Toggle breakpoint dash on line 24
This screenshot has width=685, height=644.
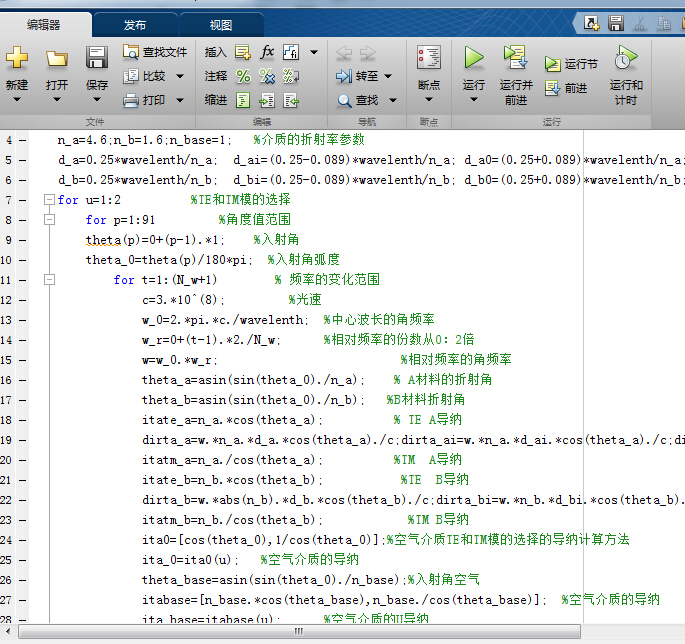point(23,540)
